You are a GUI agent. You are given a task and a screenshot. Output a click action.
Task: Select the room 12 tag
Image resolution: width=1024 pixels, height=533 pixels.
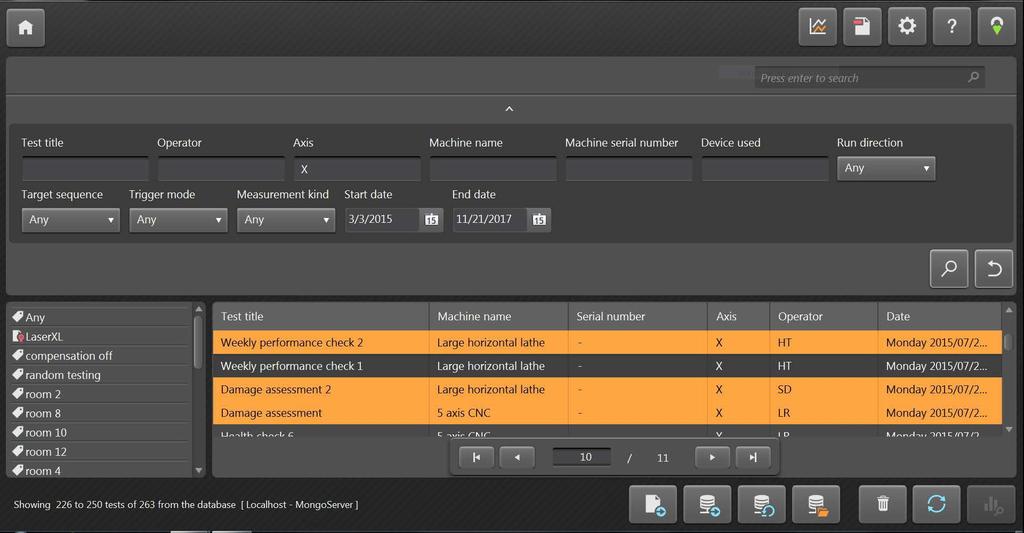pos(101,451)
